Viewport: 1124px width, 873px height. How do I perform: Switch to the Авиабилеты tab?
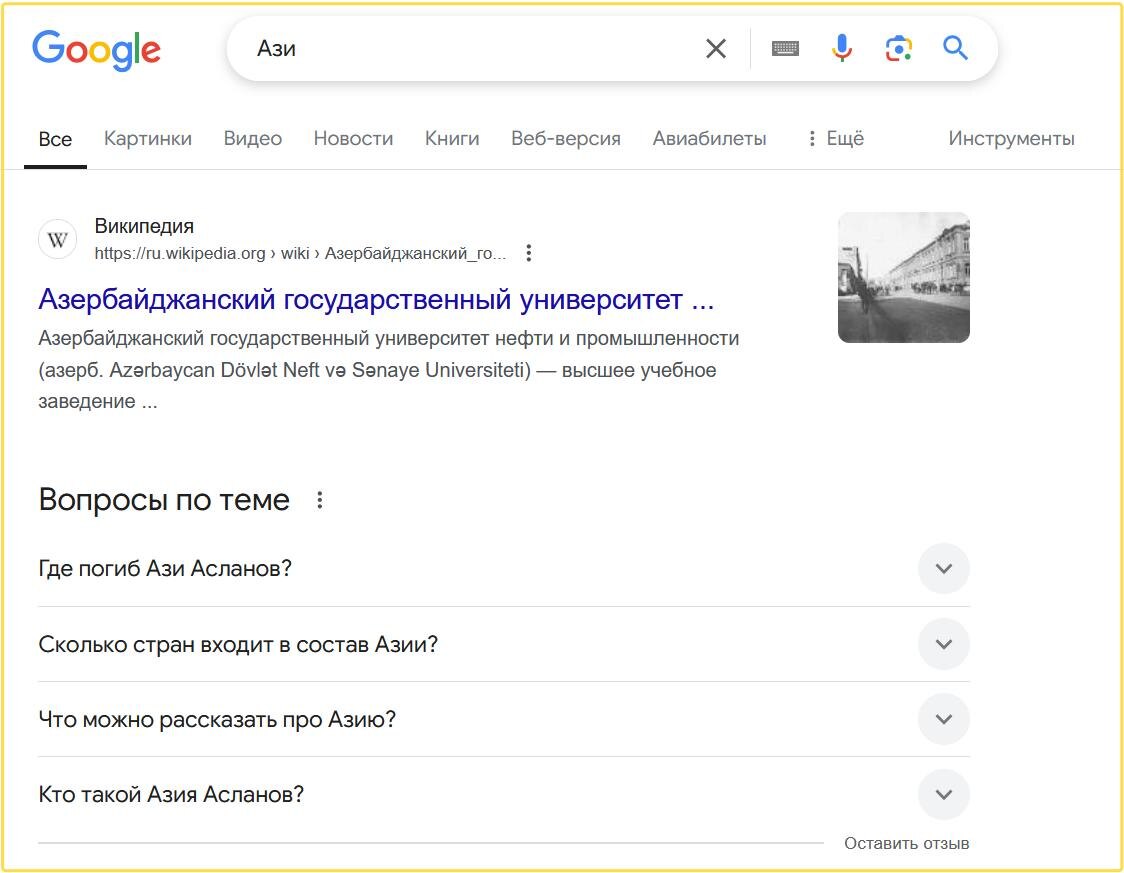tap(709, 138)
